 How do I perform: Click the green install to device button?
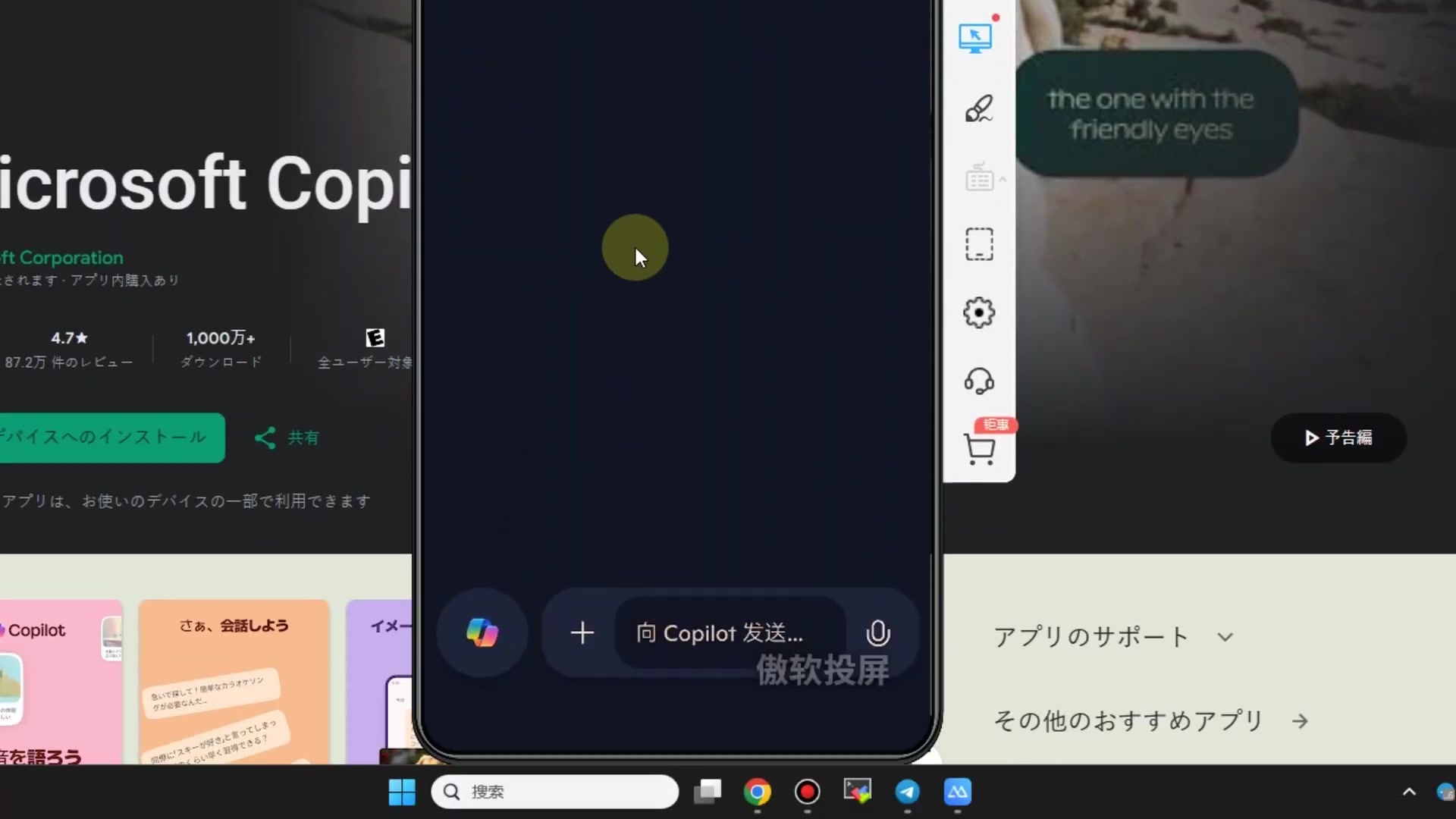pyautogui.click(x=111, y=438)
